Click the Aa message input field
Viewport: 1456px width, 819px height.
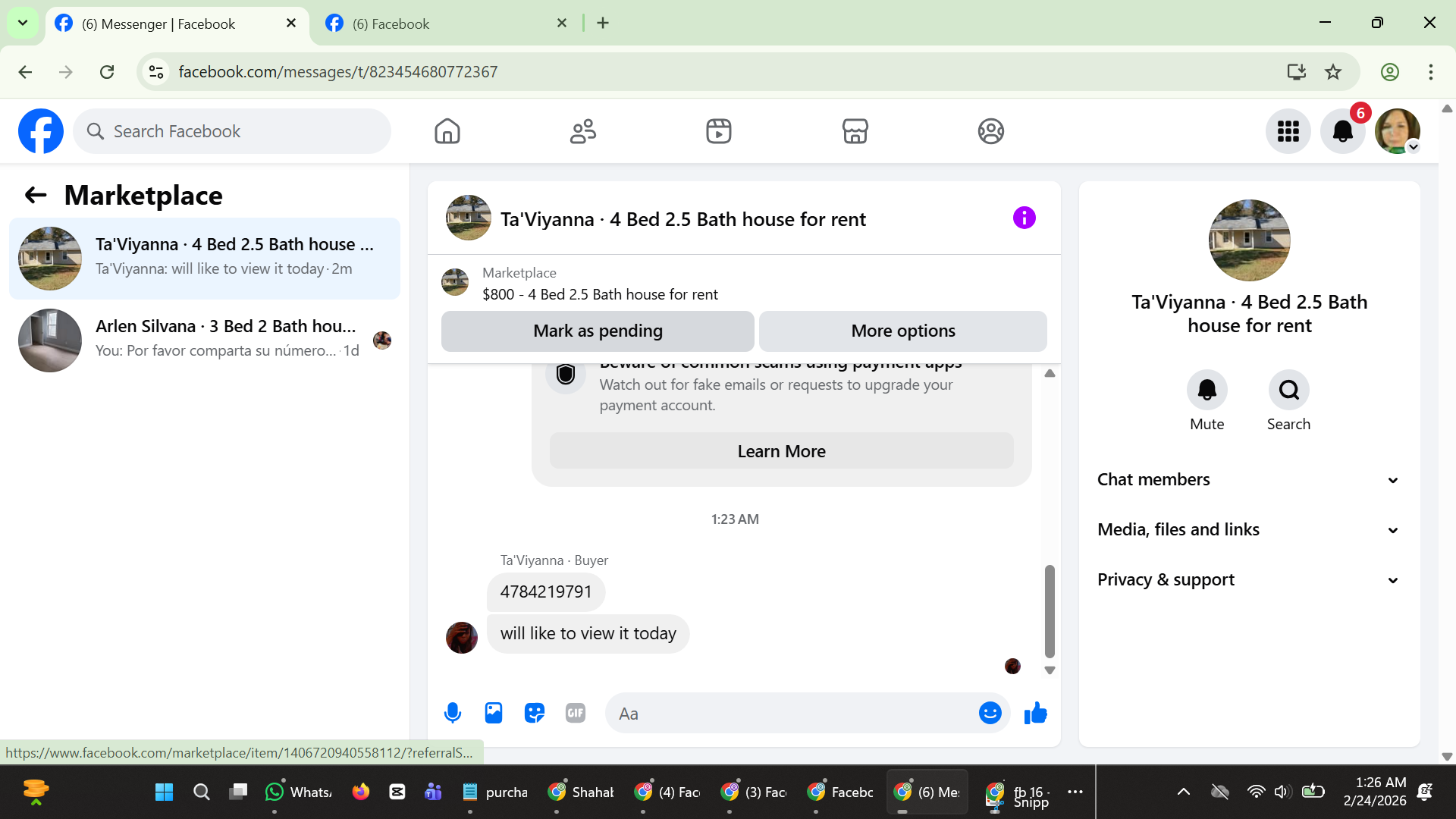789,713
